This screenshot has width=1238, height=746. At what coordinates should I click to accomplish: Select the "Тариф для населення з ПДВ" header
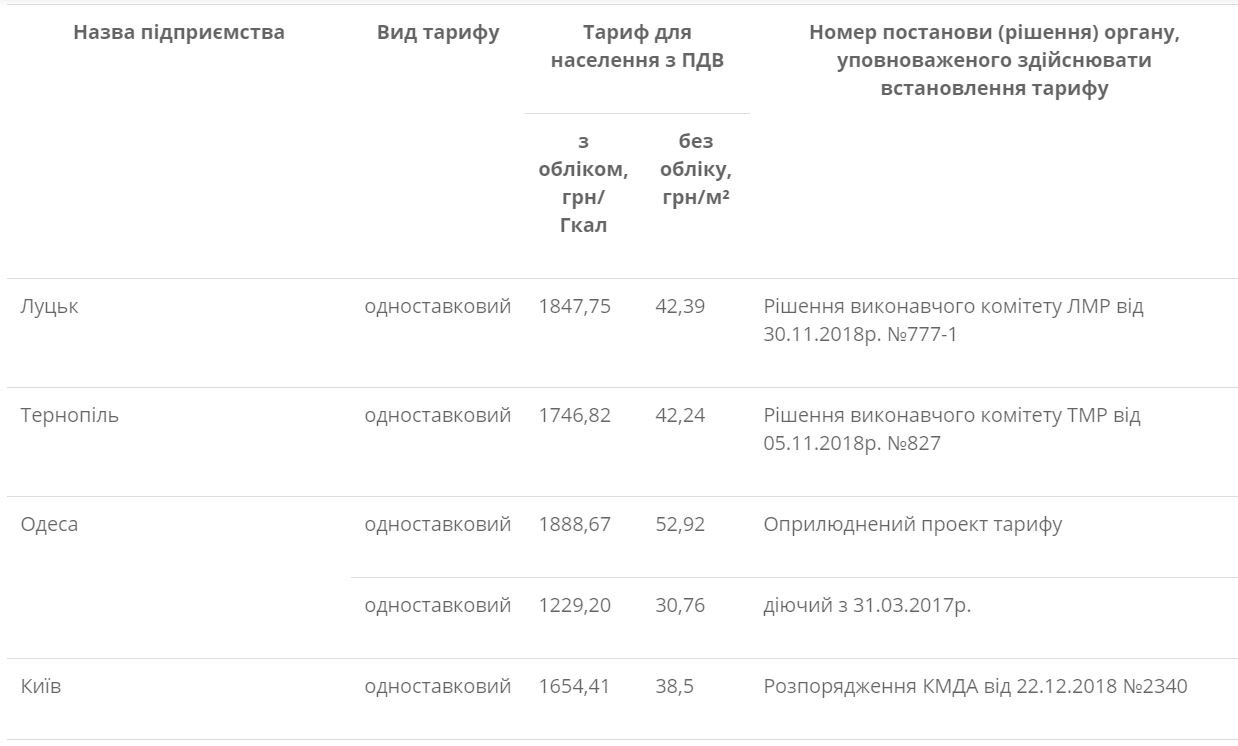pyautogui.click(x=637, y=46)
